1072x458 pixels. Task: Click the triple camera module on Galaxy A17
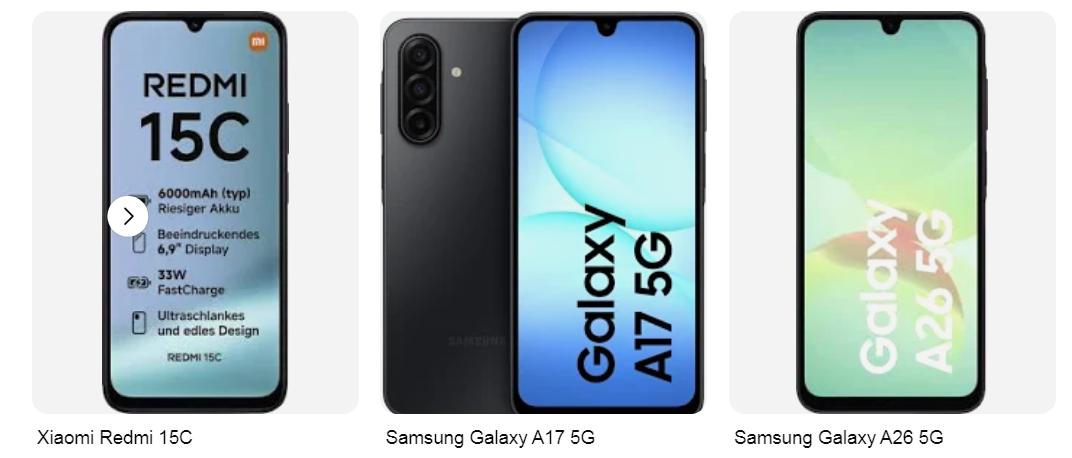pos(419,89)
